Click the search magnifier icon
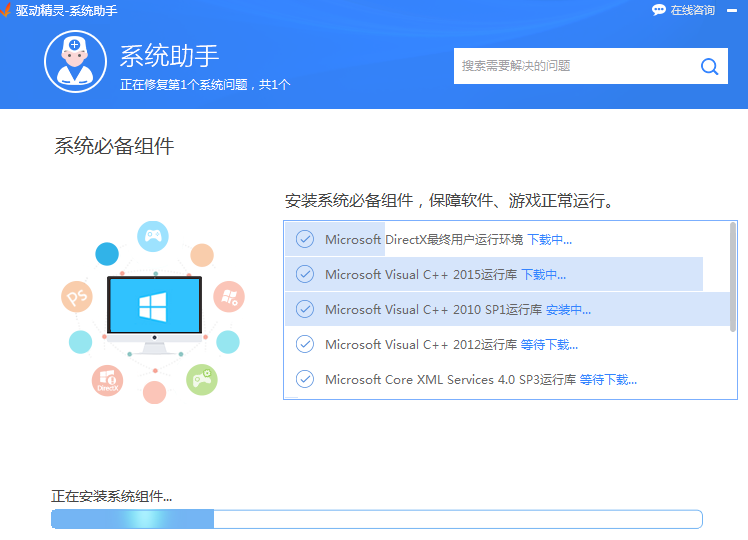This screenshot has height=540, width=748. [709, 66]
